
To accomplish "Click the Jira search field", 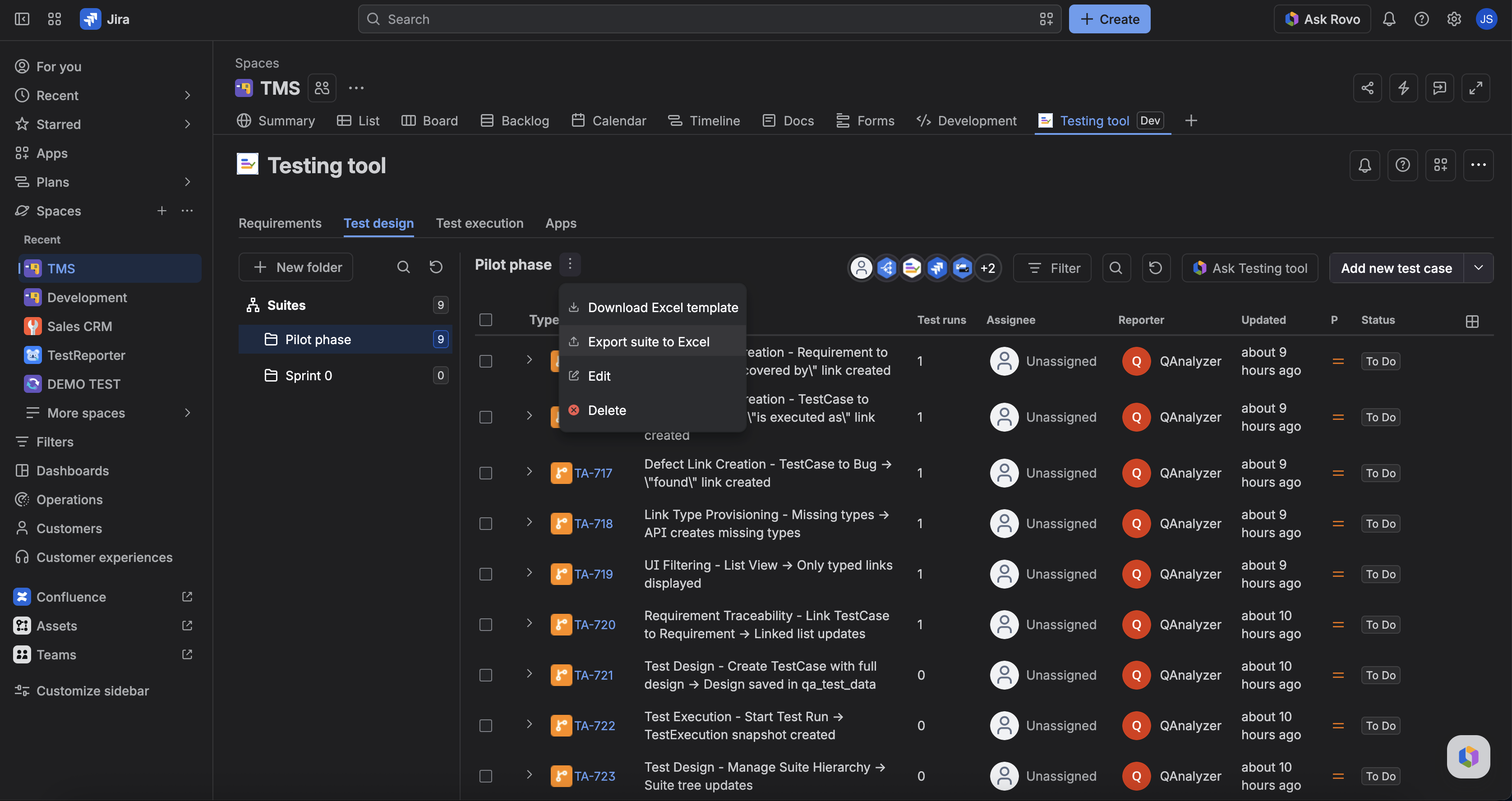I will [x=710, y=19].
